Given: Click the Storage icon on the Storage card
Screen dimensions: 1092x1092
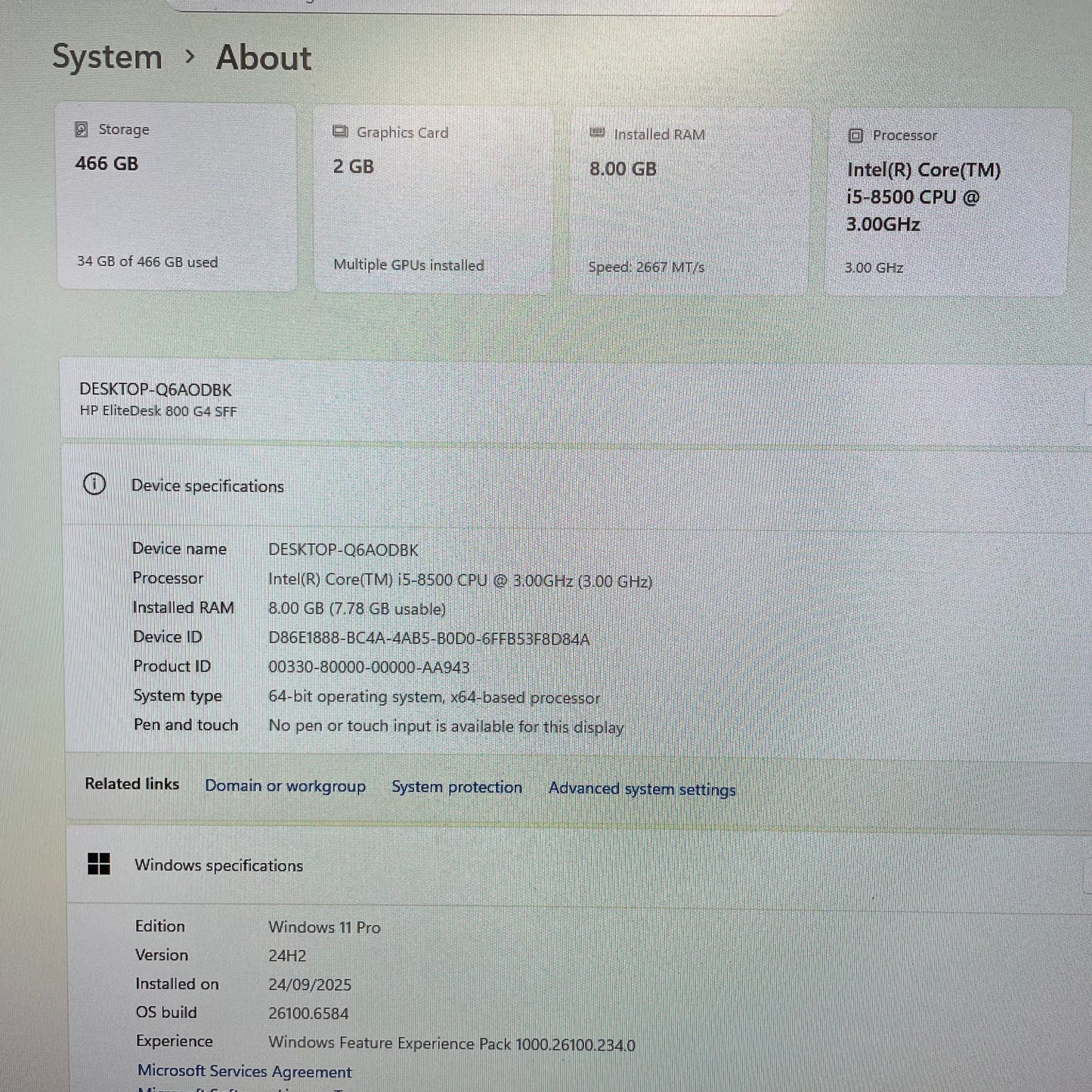Looking at the screenshot, I should [81, 129].
